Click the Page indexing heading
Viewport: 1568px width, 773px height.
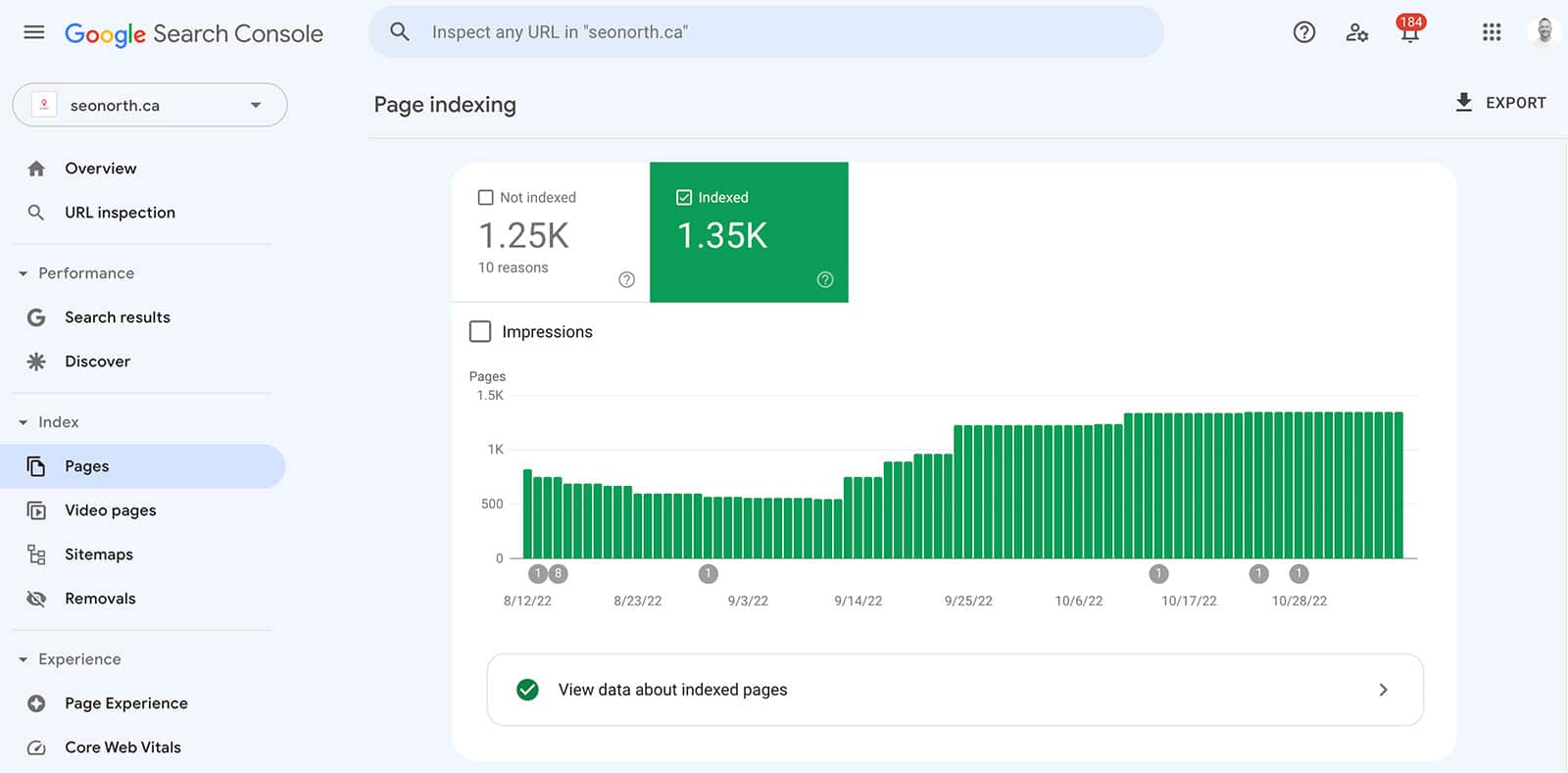point(445,105)
